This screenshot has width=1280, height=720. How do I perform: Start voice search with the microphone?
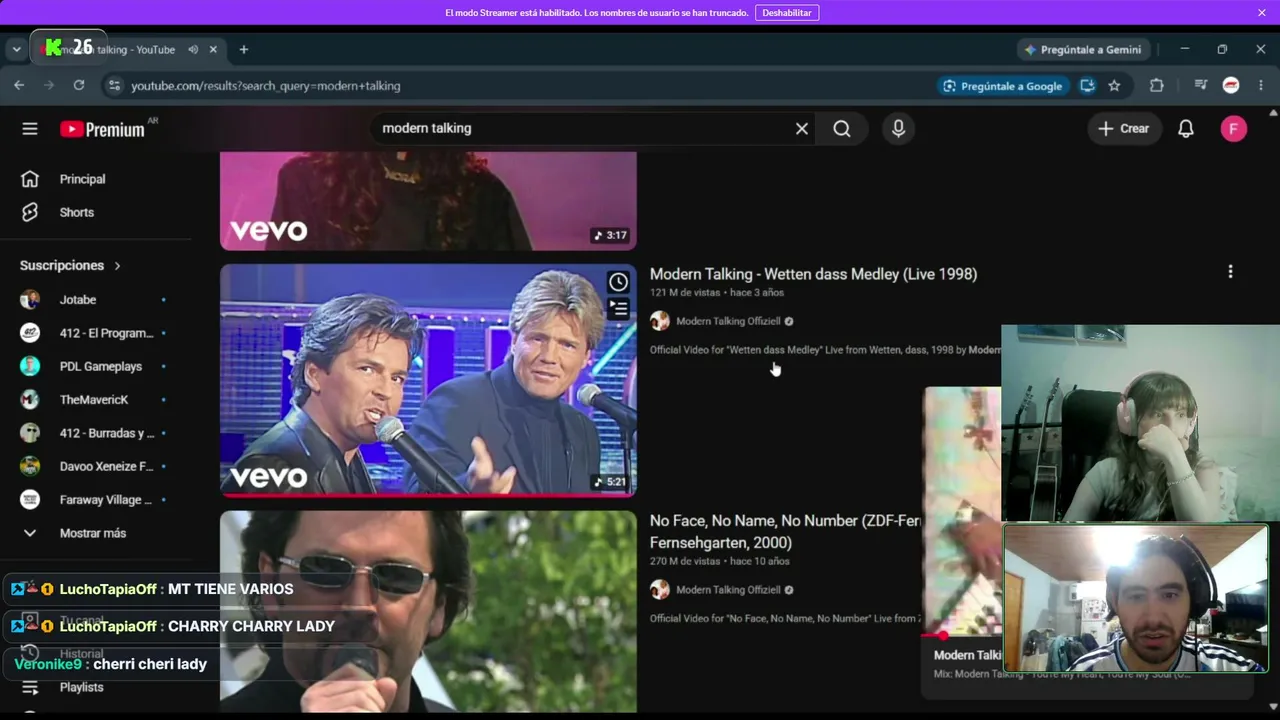pos(898,128)
